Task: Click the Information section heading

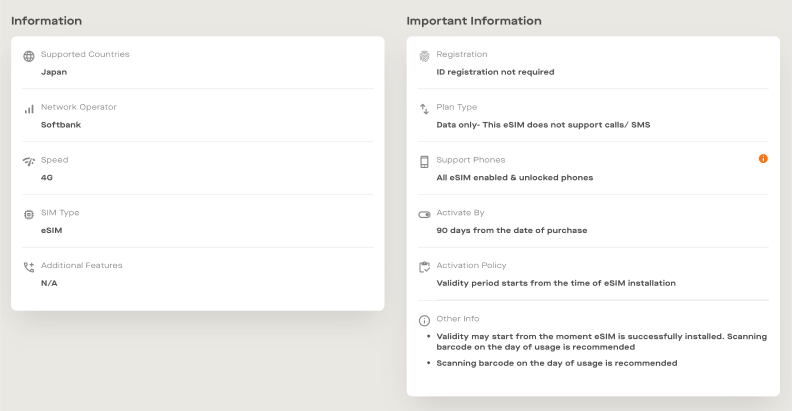Action: click(46, 21)
